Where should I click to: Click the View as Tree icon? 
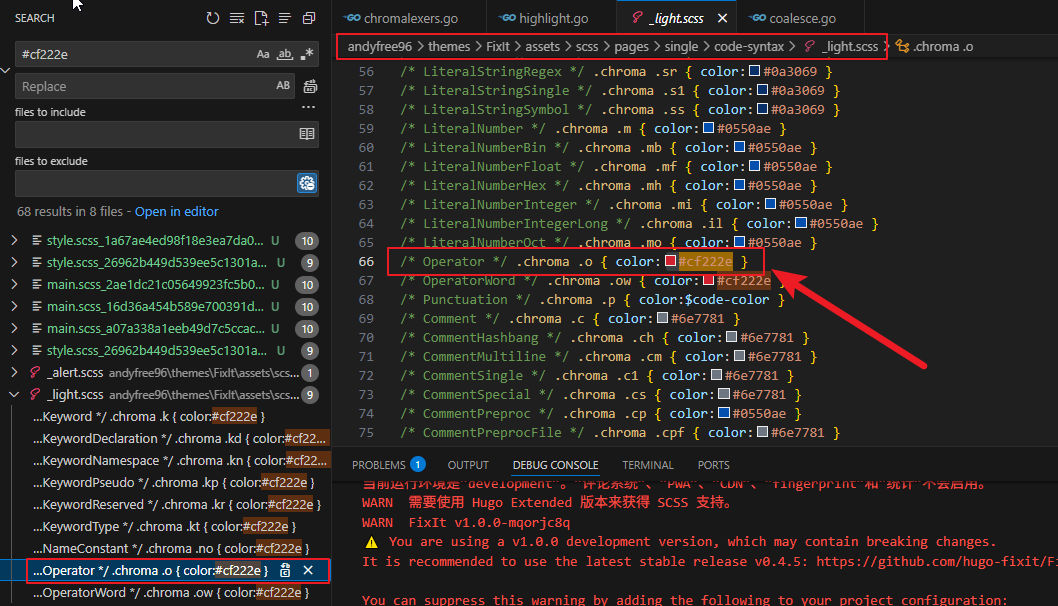click(285, 18)
